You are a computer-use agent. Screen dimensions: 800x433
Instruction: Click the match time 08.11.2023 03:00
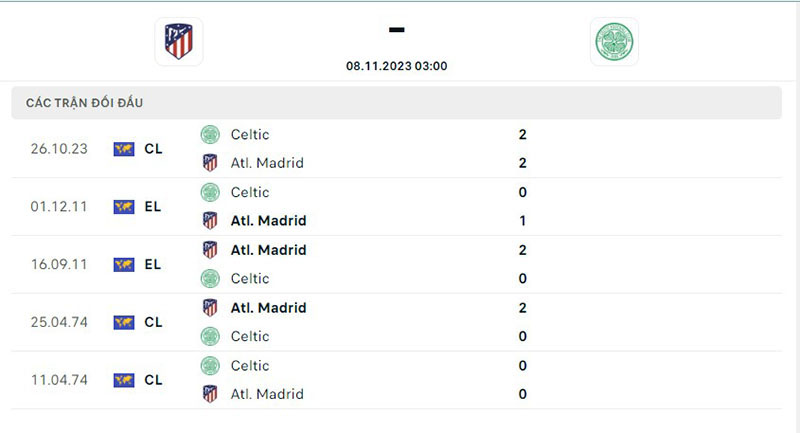click(x=396, y=66)
